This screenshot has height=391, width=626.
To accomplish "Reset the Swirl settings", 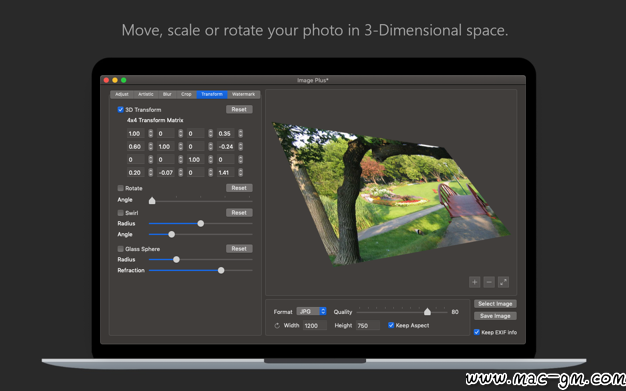I will [x=239, y=212].
